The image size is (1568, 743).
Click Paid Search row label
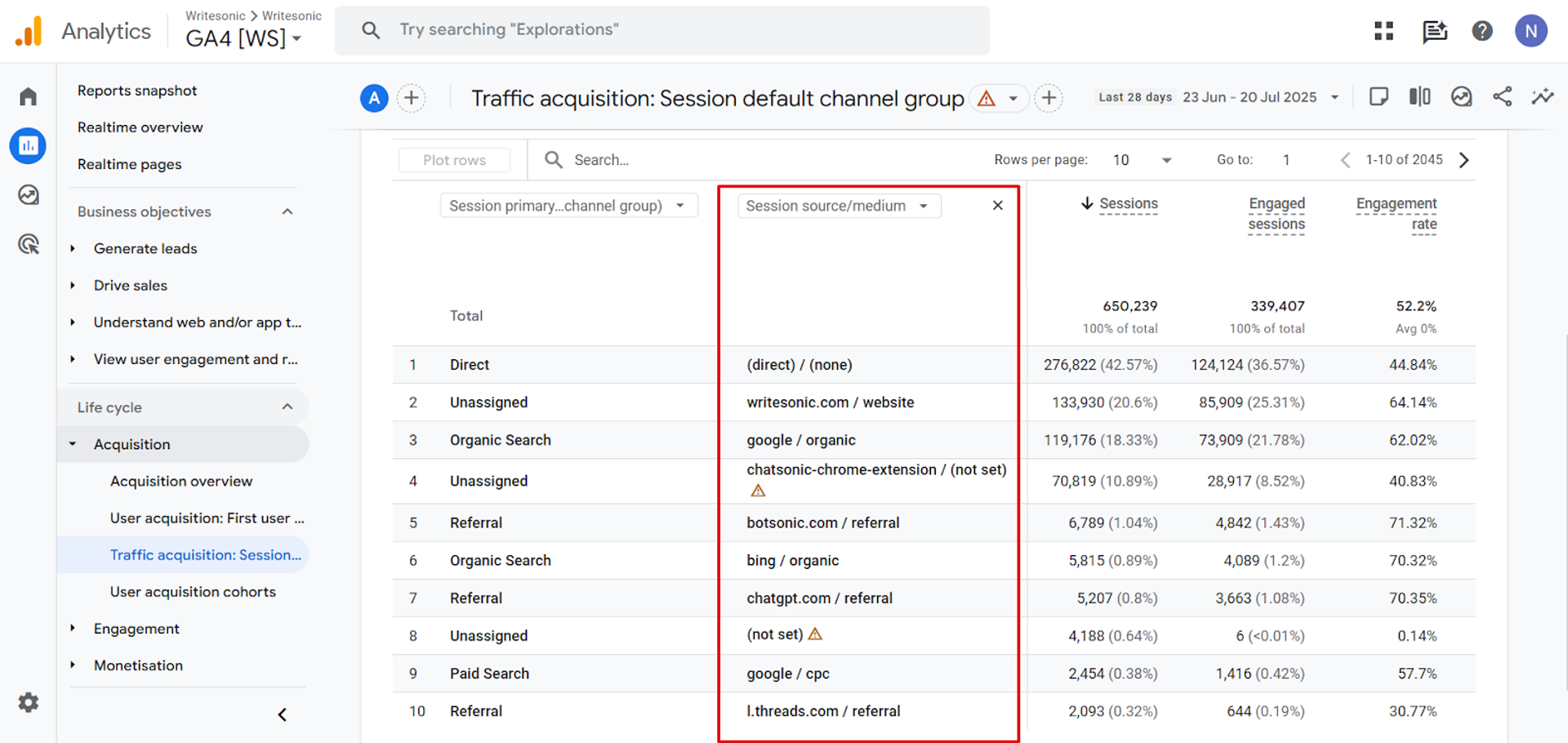tap(489, 674)
